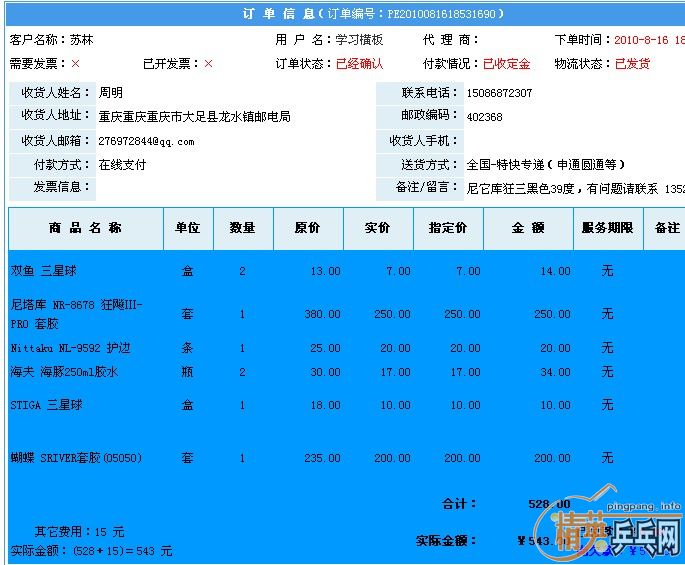Click the 海夫 海豚250ml胶水 product name
Screen dimensions: 685x565
click(x=64, y=372)
